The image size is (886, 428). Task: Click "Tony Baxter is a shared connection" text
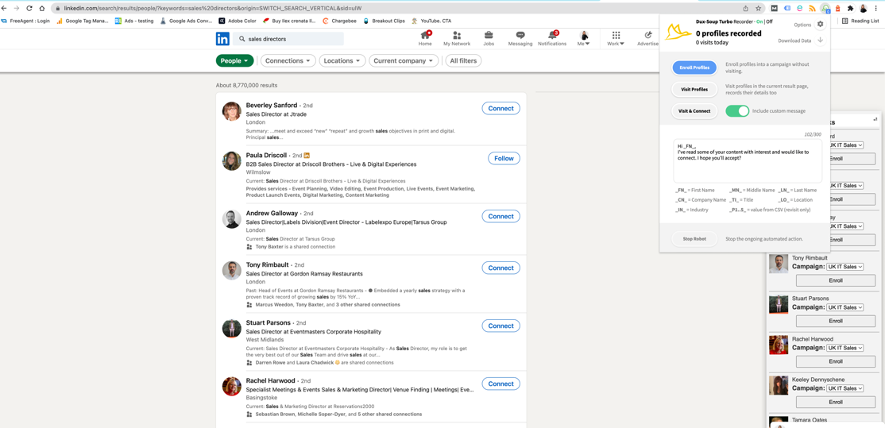click(x=295, y=247)
